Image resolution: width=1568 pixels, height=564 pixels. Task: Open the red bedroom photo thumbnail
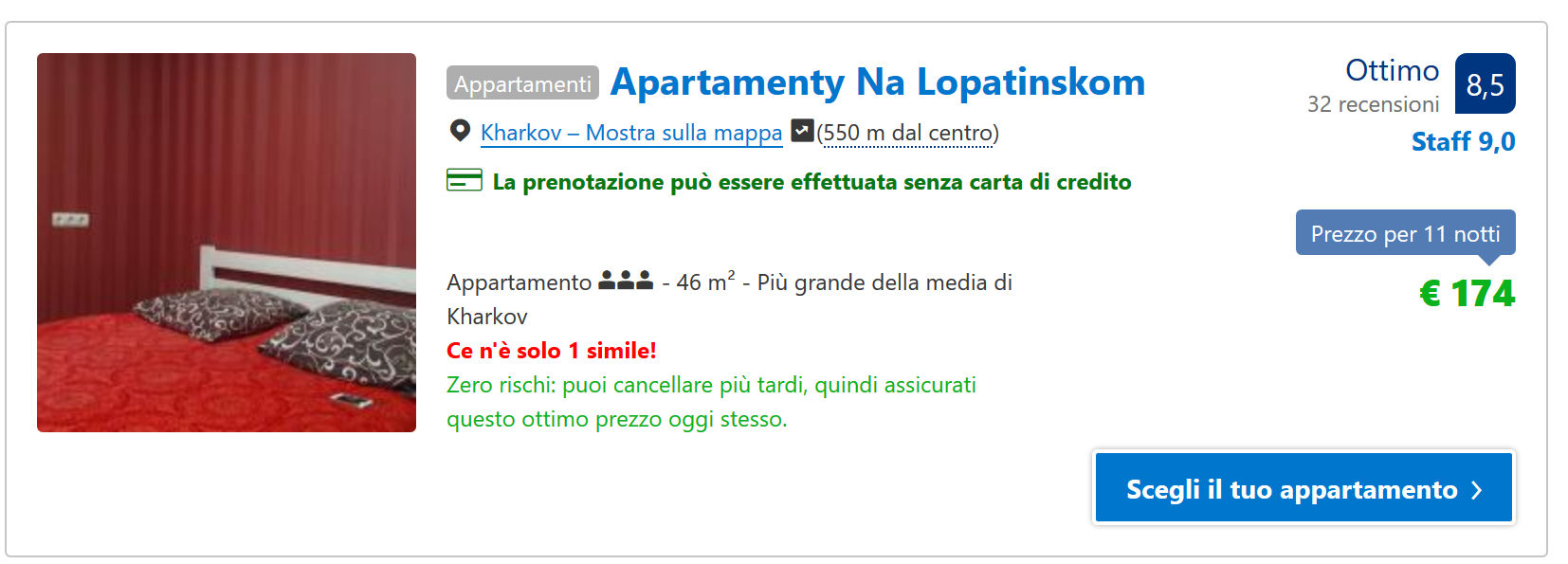click(227, 243)
